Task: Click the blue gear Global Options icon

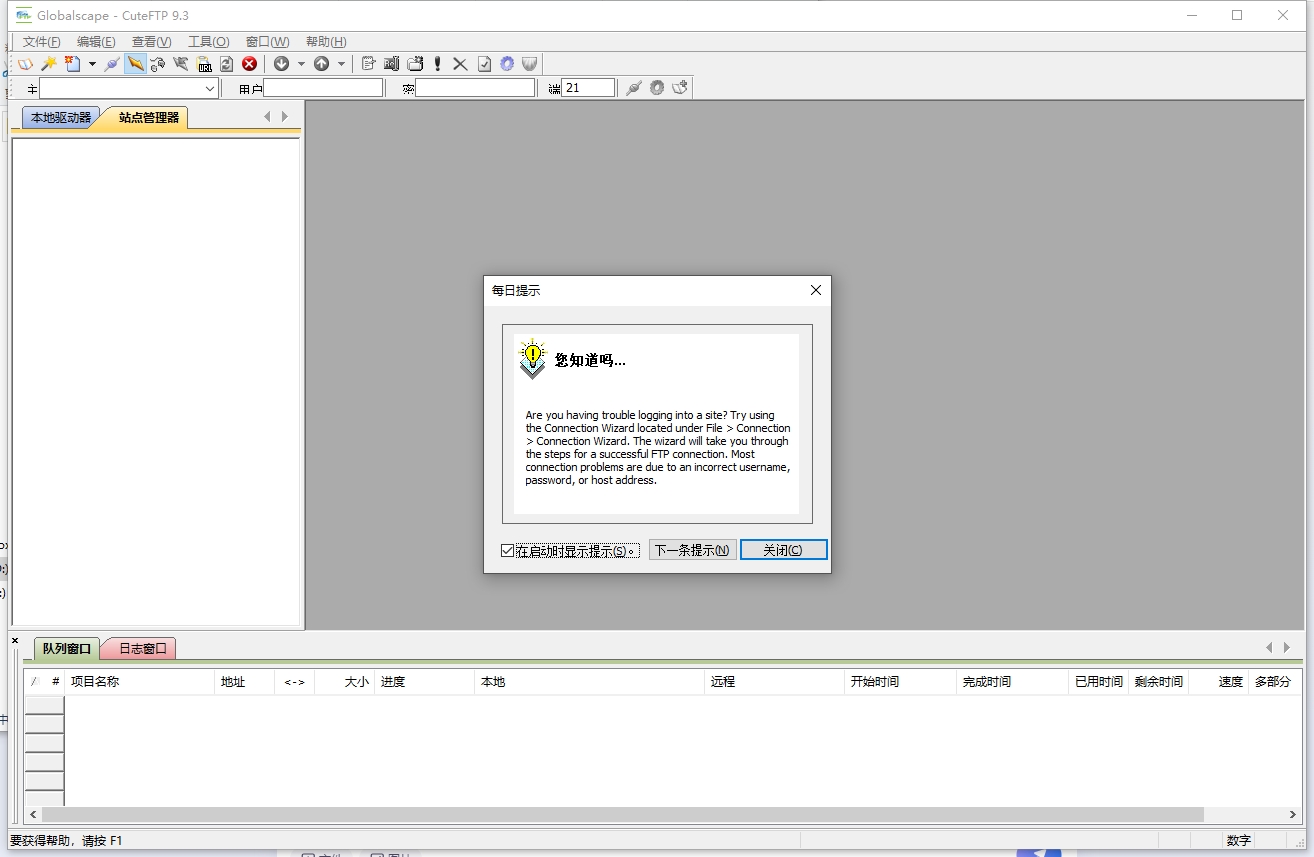Action: tap(507, 64)
